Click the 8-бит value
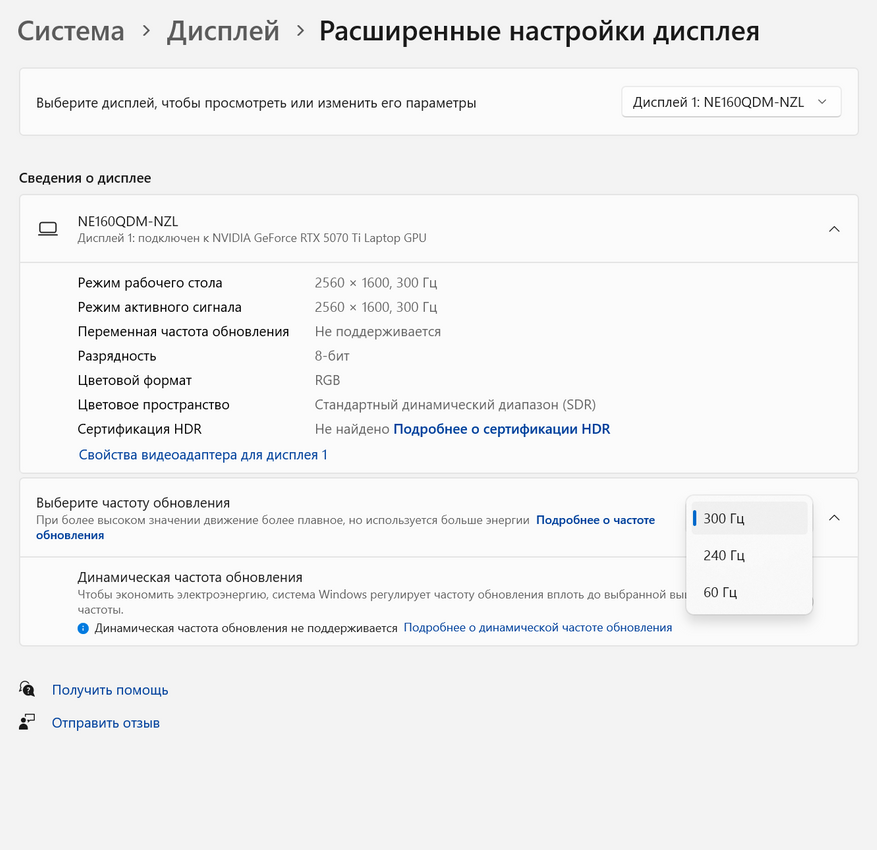 (332, 356)
